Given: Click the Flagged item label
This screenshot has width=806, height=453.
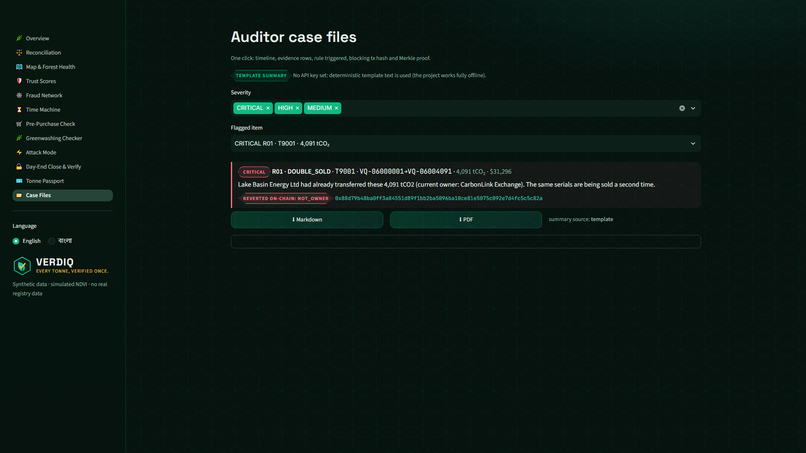Looking at the screenshot, I should pyautogui.click(x=247, y=128).
